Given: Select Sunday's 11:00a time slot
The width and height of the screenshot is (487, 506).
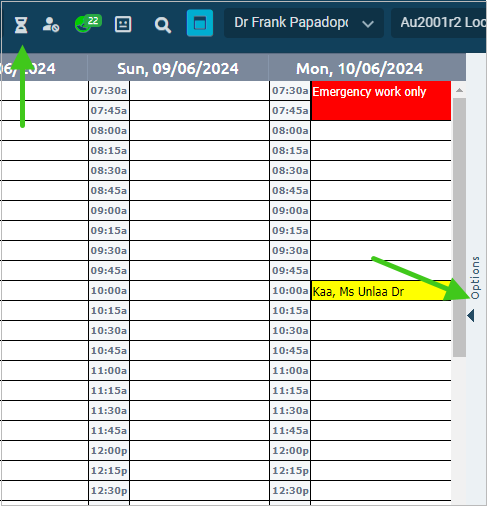Looking at the screenshot, I should tap(199, 371).
